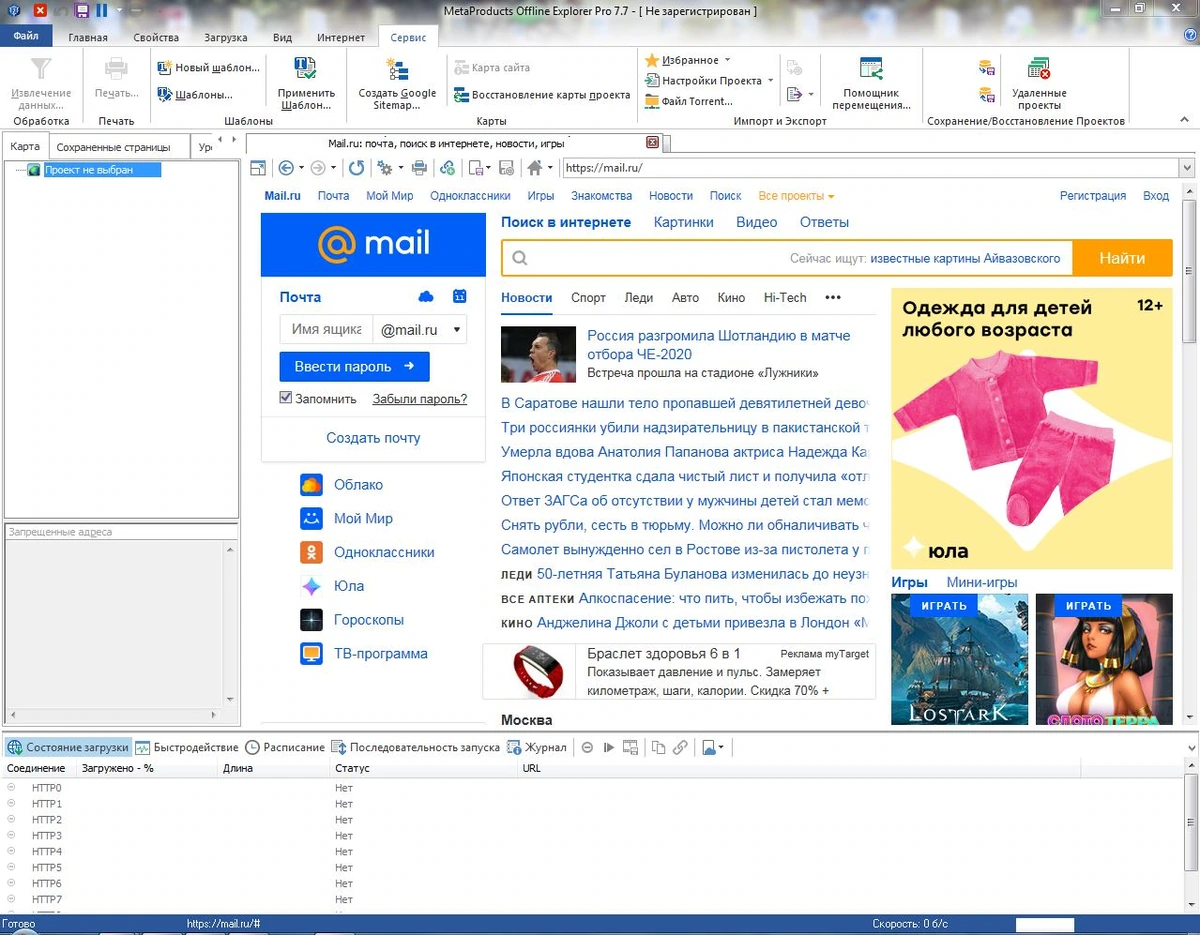Image resolution: width=1200 pixels, height=935 pixels.
Task: Click the export icon in Import and Export group
Action: [795, 94]
